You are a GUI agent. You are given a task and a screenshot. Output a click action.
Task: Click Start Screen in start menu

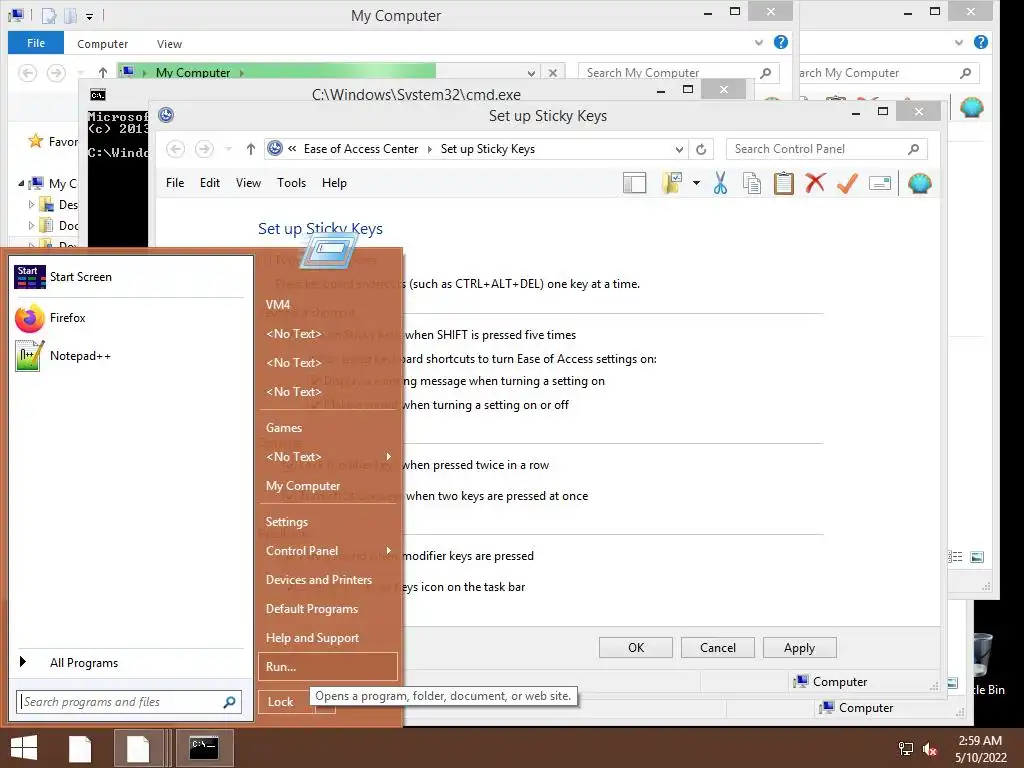tap(129, 277)
